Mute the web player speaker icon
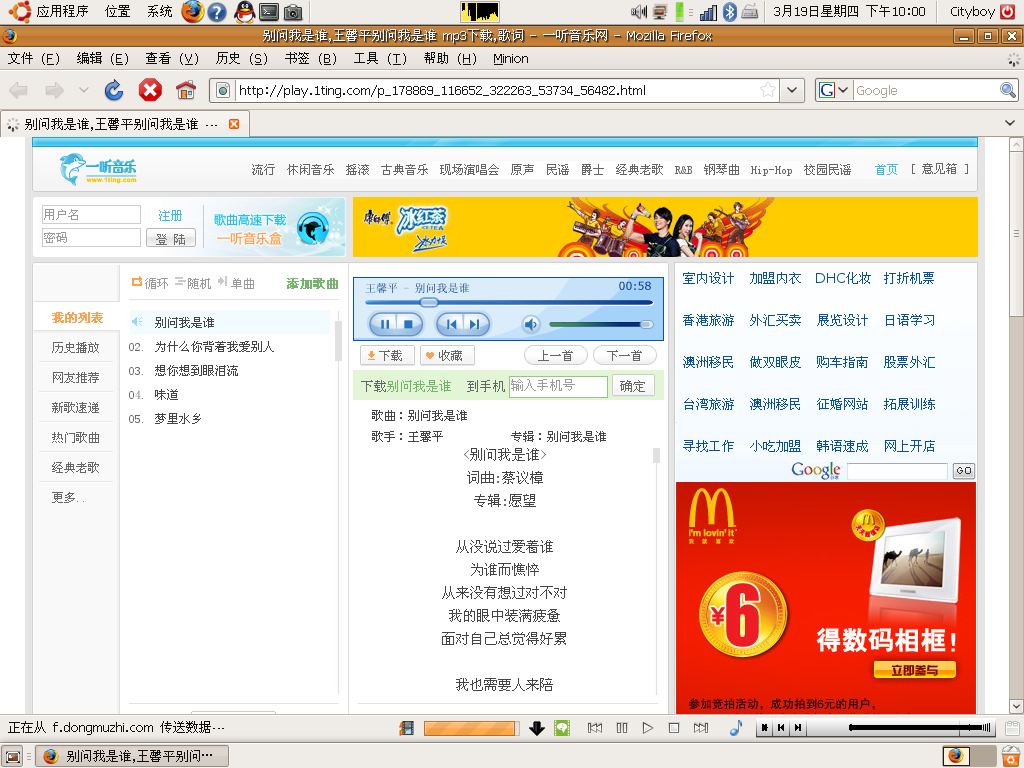Viewport: 1024px width, 768px height. [x=531, y=324]
